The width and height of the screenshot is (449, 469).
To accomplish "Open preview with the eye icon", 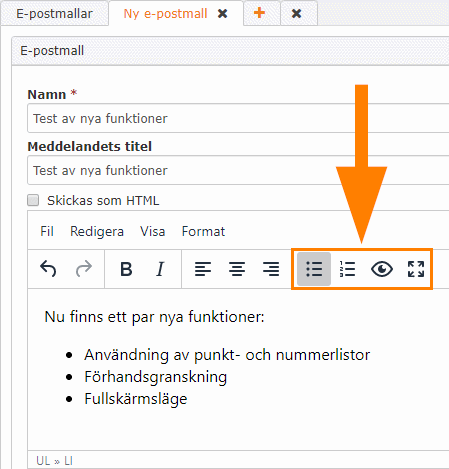I will (382, 269).
